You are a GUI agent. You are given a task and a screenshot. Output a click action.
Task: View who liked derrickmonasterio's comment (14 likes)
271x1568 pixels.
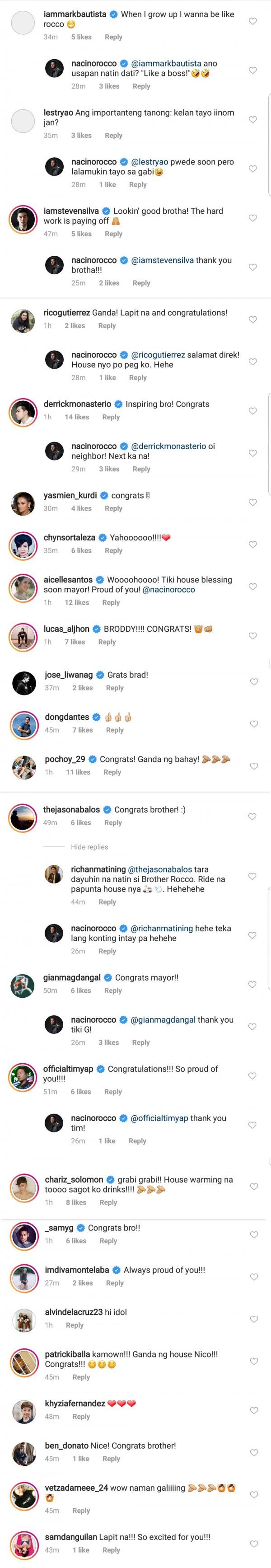point(77,417)
